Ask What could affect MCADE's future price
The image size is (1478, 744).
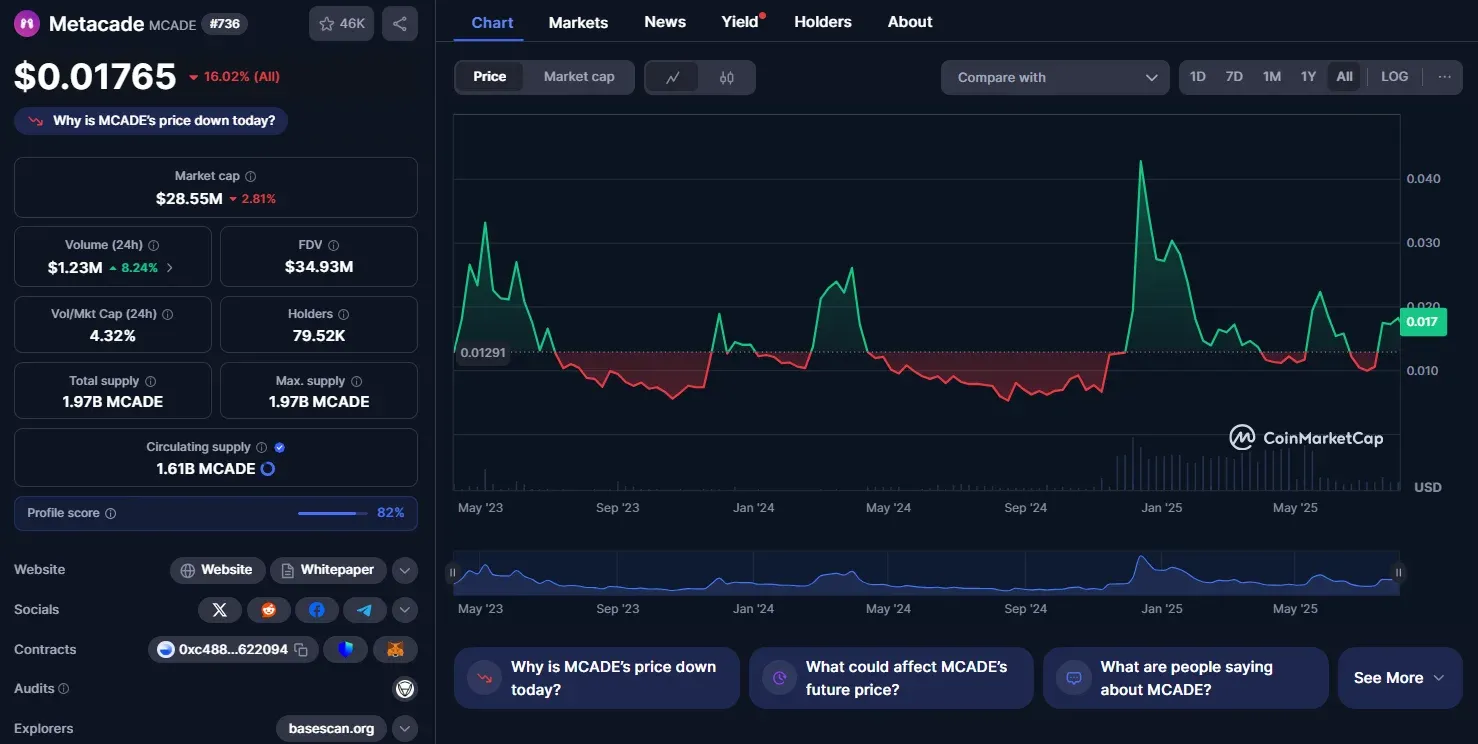(891, 678)
